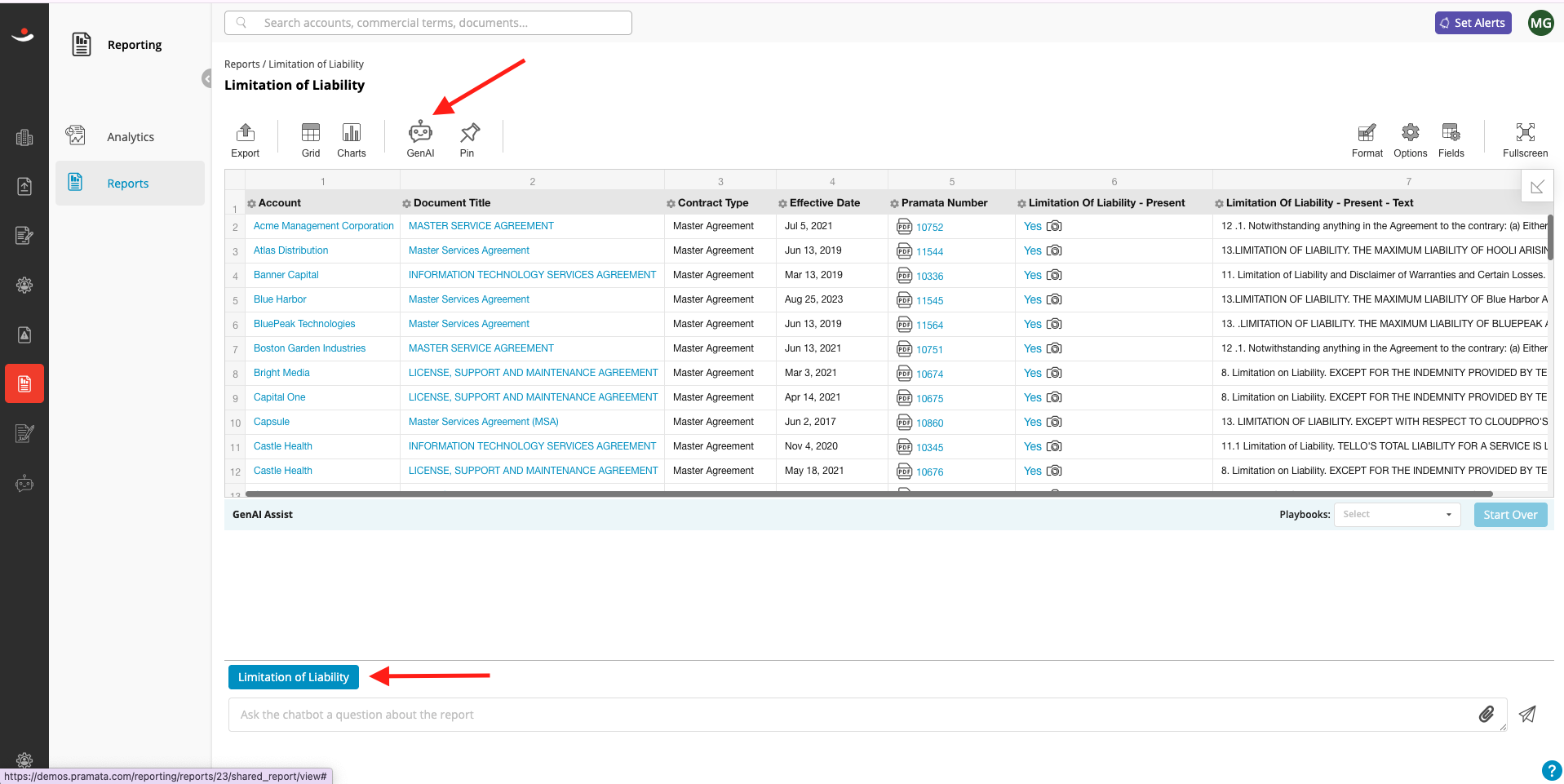Go to Reports breadcrumb
Screen dimensions: 1564x784
click(x=241, y=64)
